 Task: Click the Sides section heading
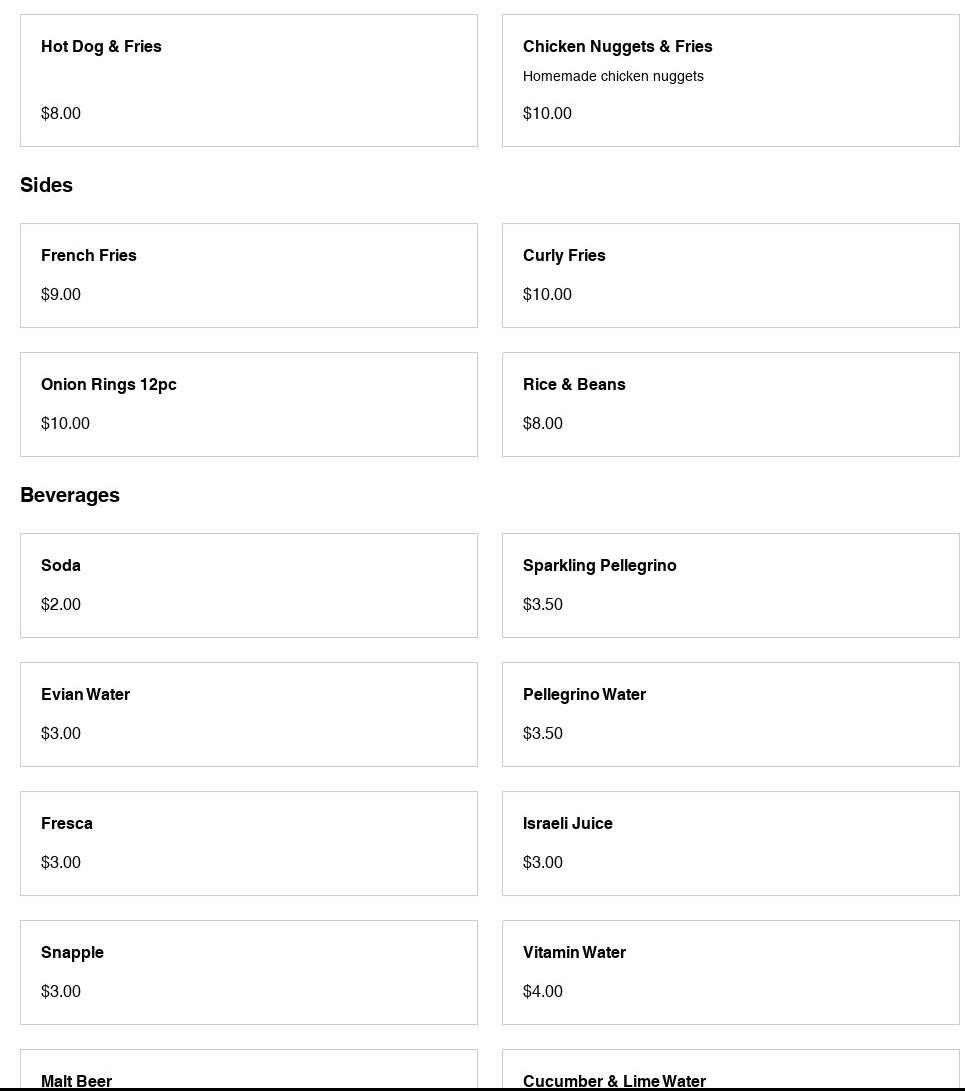point(47,185)
